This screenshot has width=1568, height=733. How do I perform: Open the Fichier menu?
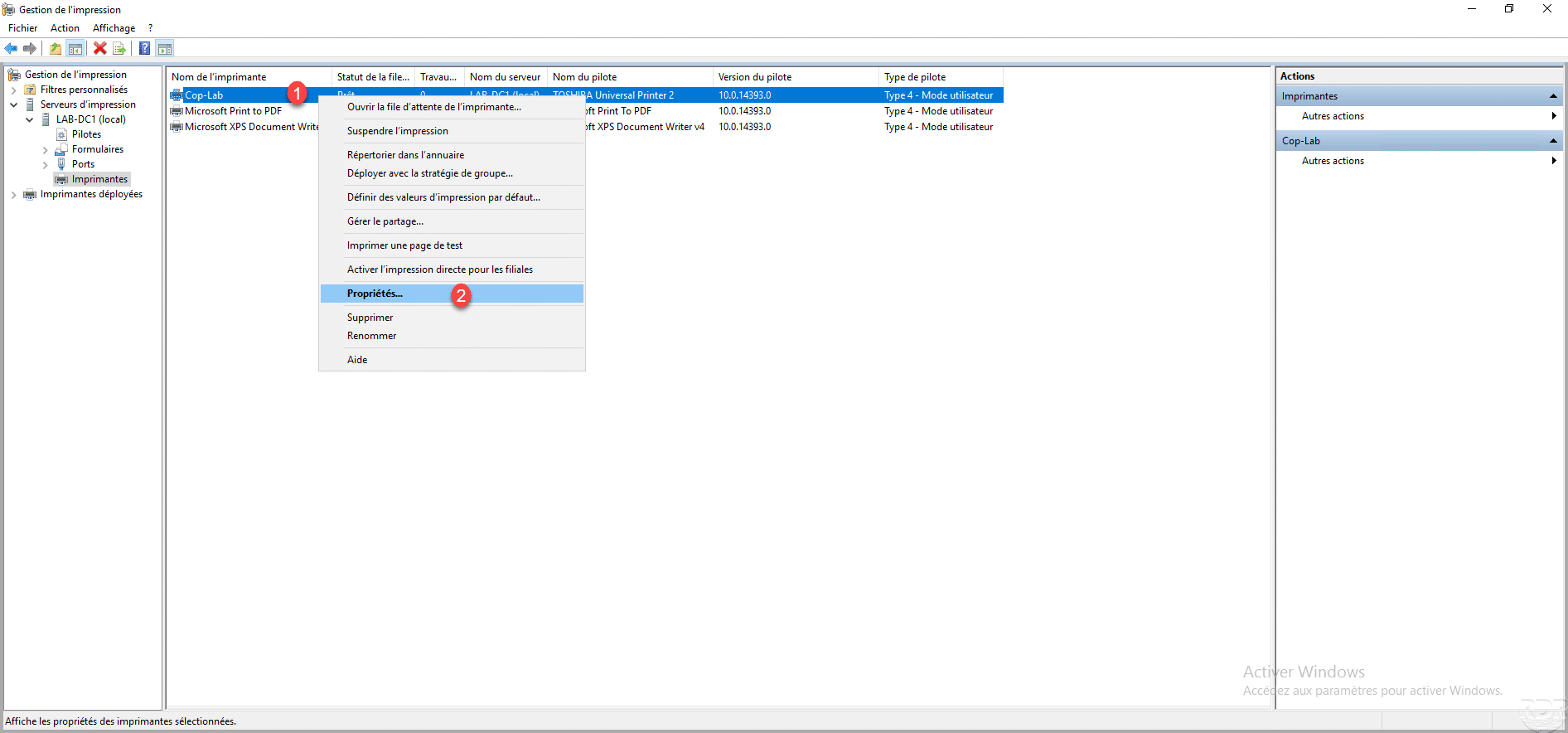click(23, 28)
